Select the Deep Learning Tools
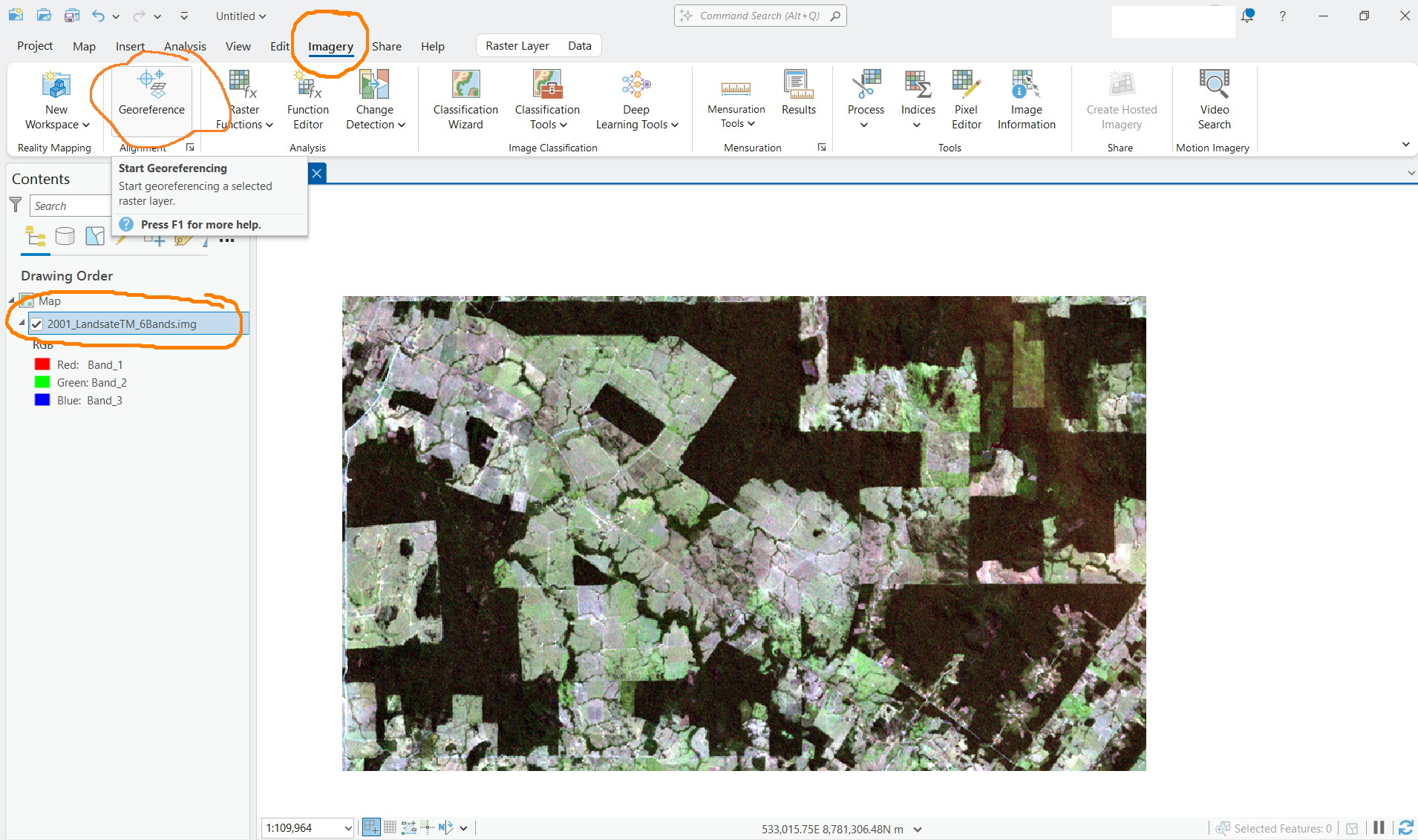Screen dimensions: 1418x840 [636, 100]
